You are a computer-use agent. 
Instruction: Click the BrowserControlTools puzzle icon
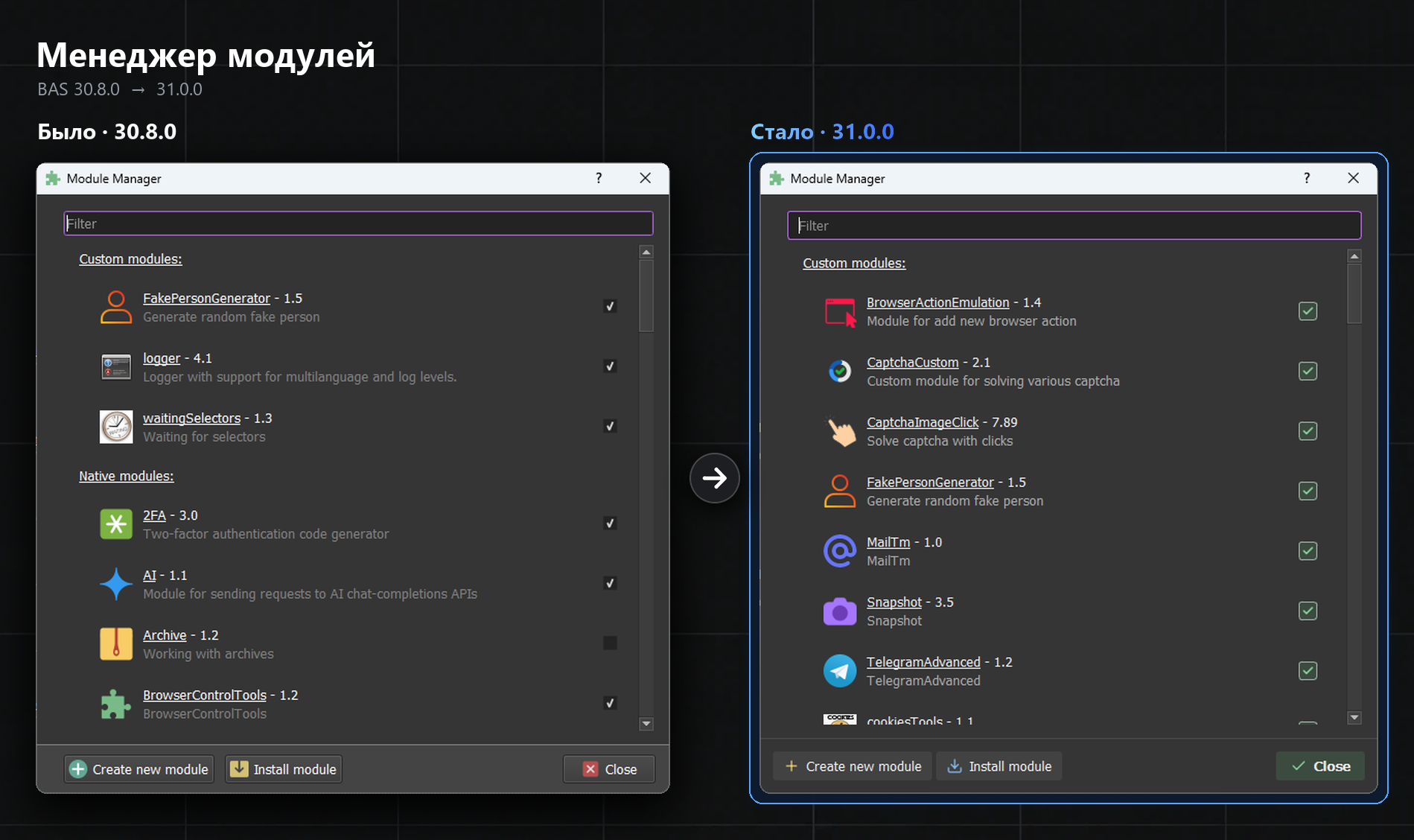(116, 704)
